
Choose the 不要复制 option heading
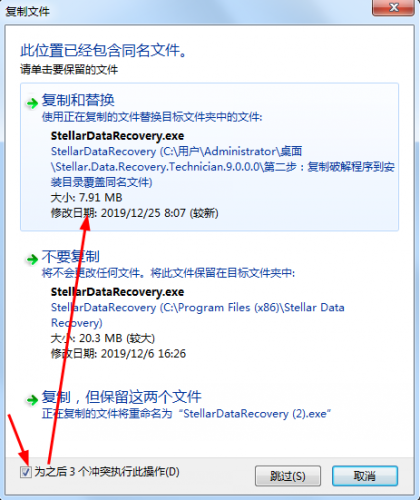coord(71,256)
